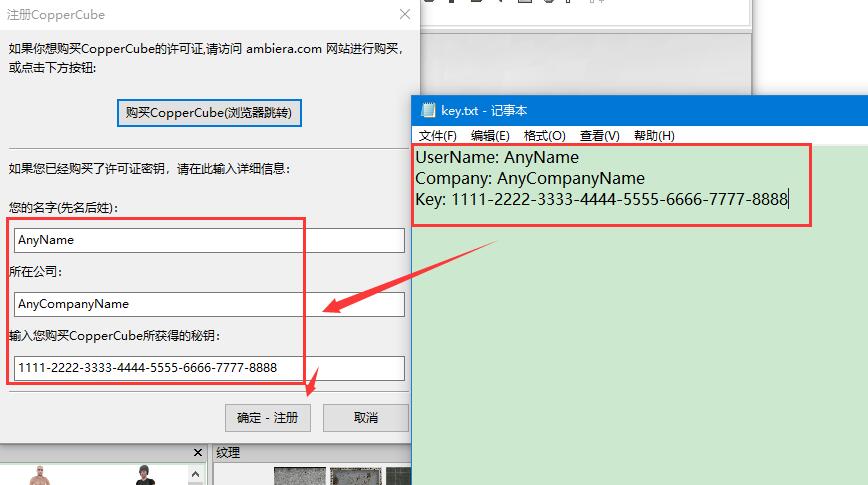Image resolution: width=868 pixels, height=485 pixels.
Task: Click the scroll up arrow in the prefab panel
Action: (195, 474)
